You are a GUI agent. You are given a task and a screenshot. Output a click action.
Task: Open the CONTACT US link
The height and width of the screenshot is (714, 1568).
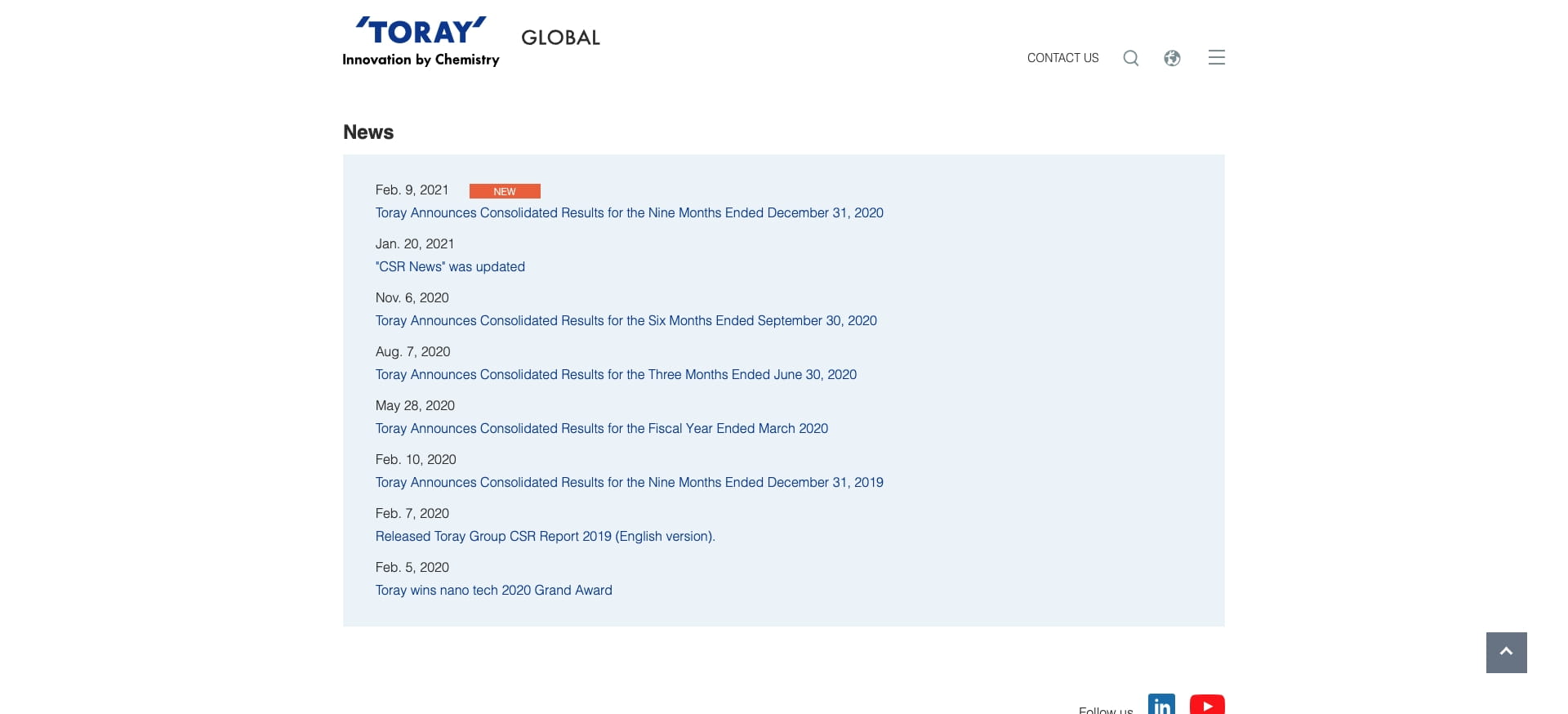coord(1063,58)
